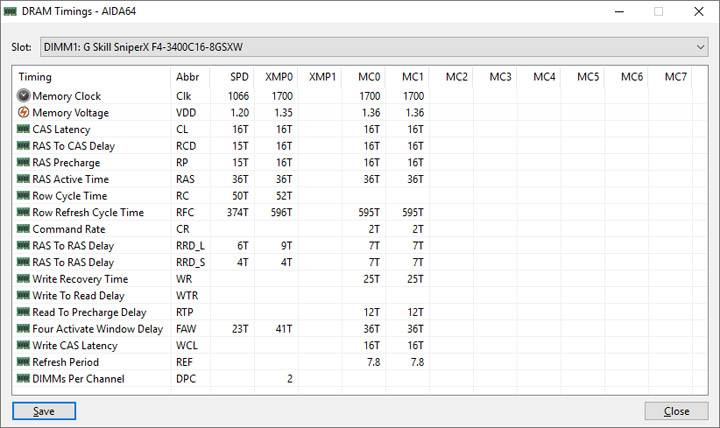Select the Memory Voltage row label
This screenshot has height=428, width=720.
[x=71, y=113]
